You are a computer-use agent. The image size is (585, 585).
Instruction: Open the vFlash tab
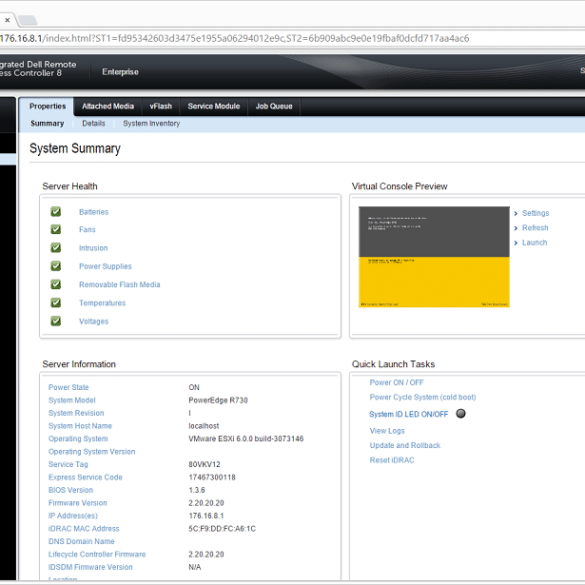tap(161, 106)
